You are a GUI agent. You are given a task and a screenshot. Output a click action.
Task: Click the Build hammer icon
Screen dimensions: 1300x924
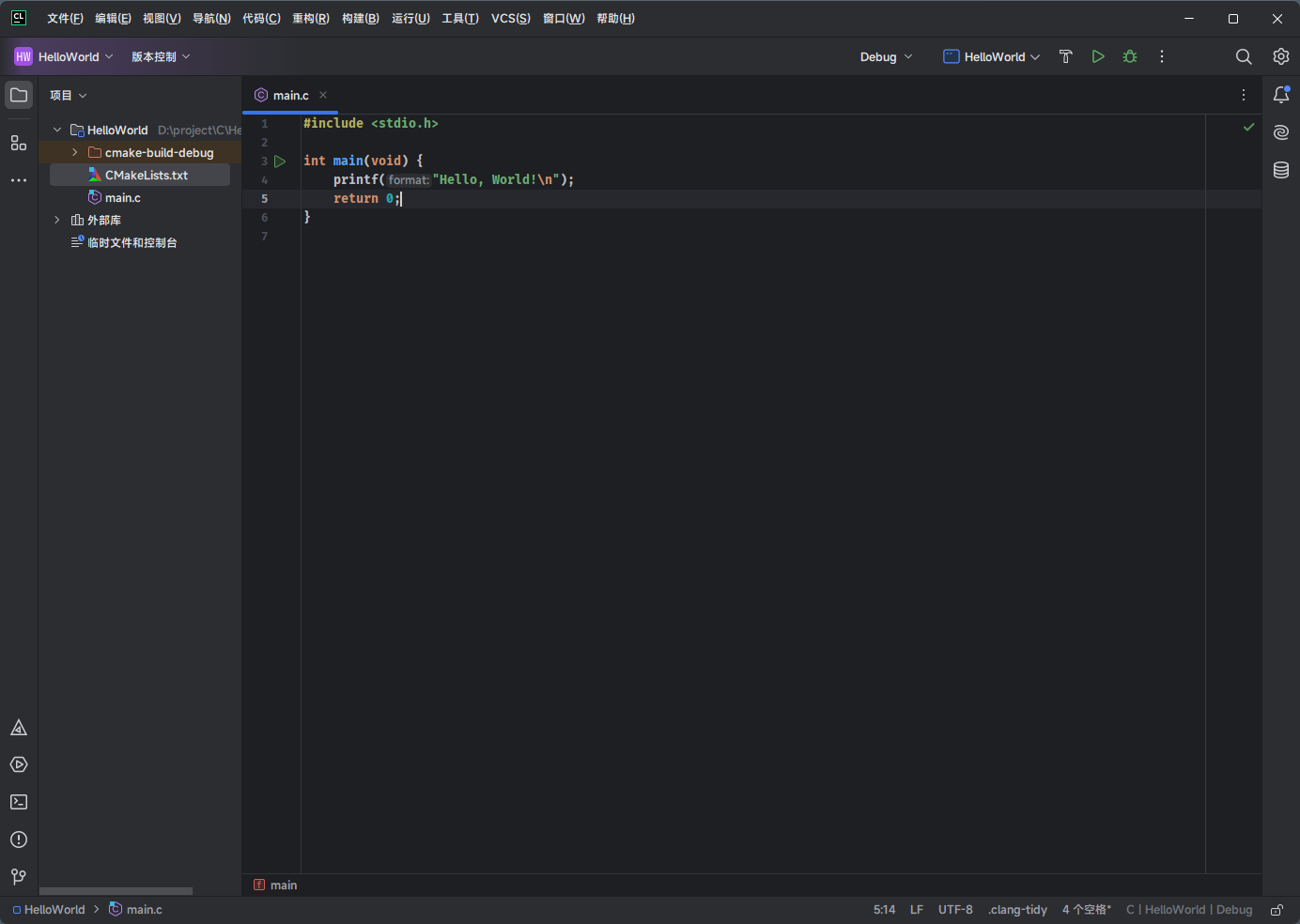point(1065,56)
